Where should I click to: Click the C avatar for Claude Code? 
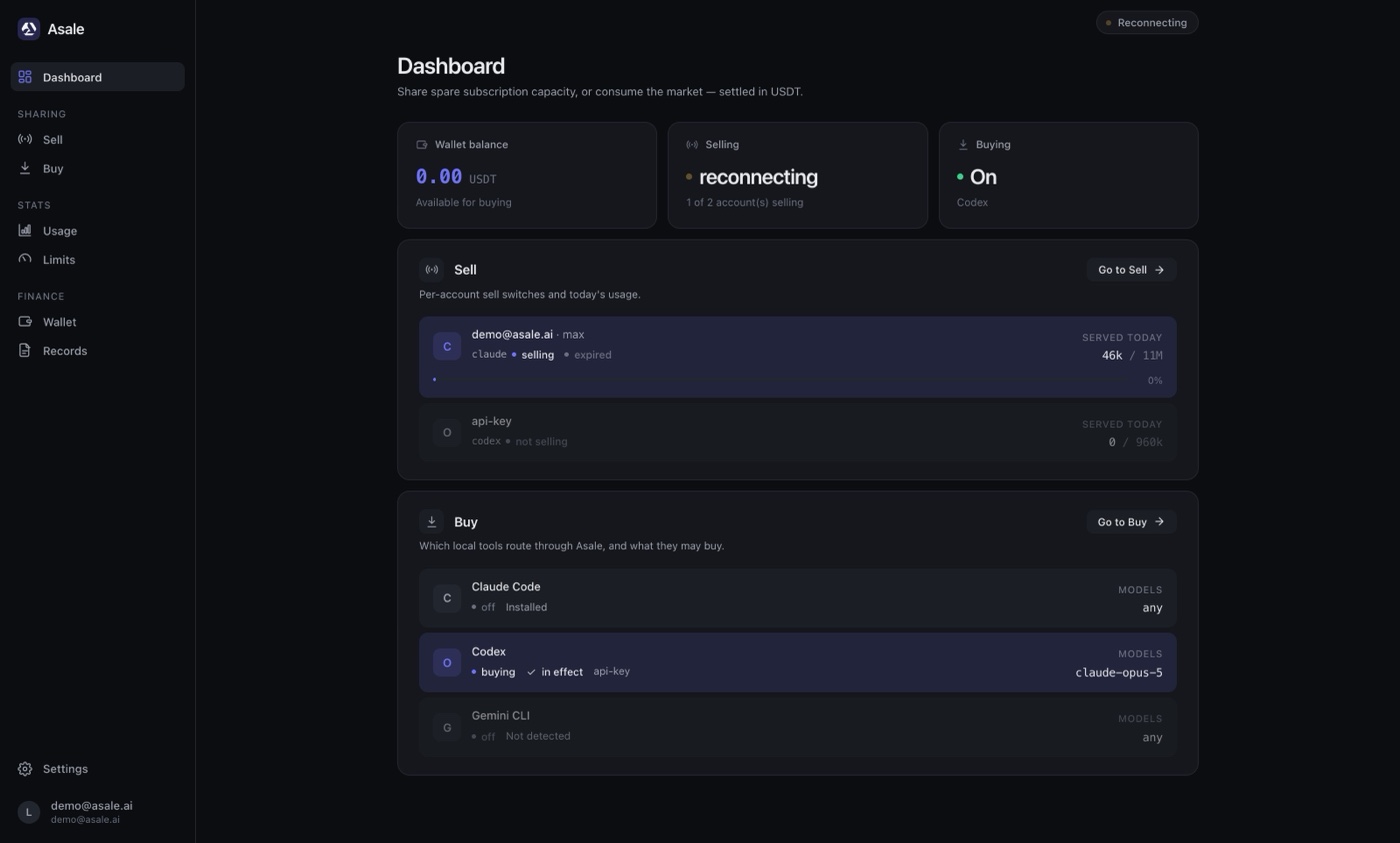click(447, 598)
